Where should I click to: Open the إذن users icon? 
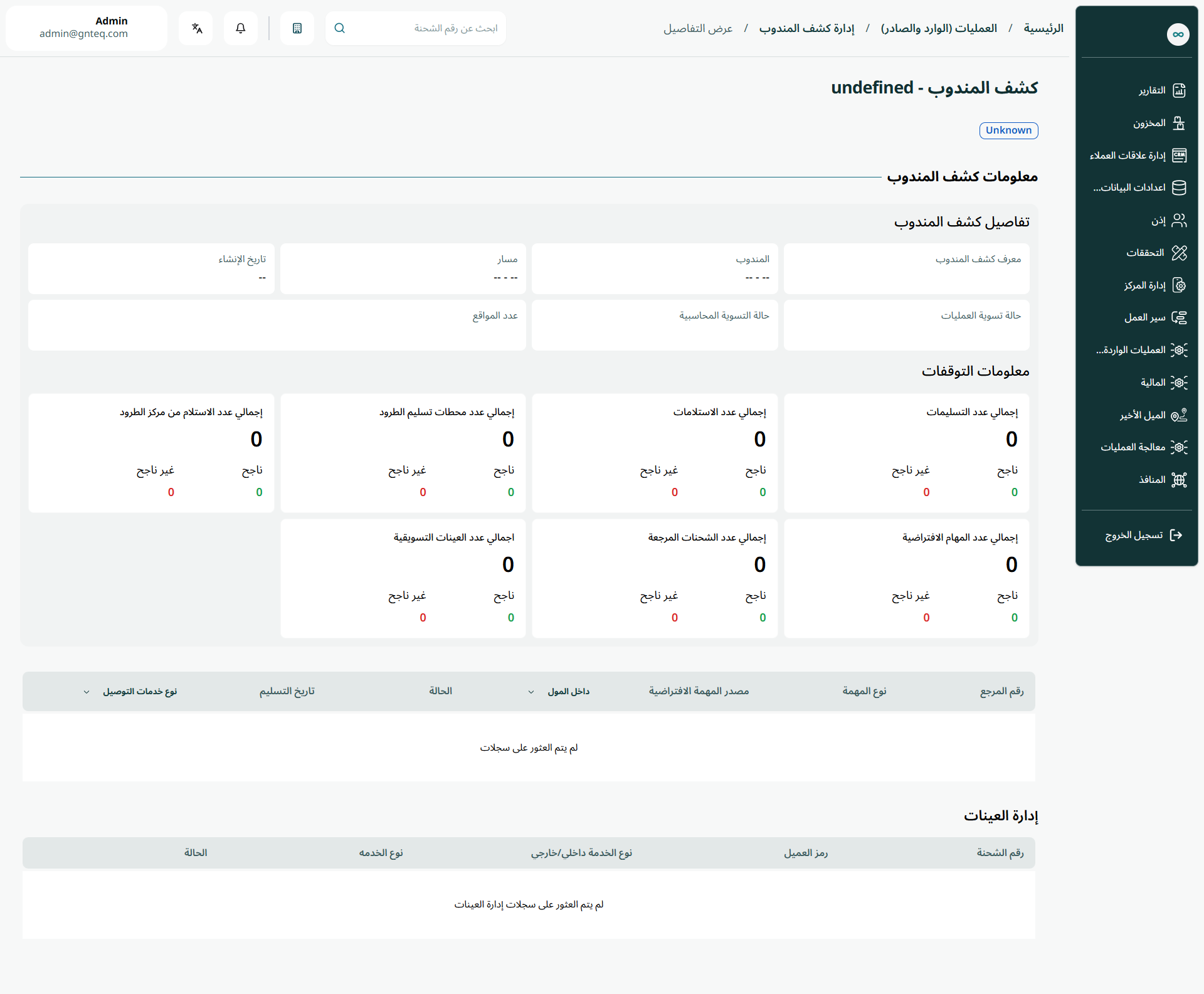(1179, 221)
